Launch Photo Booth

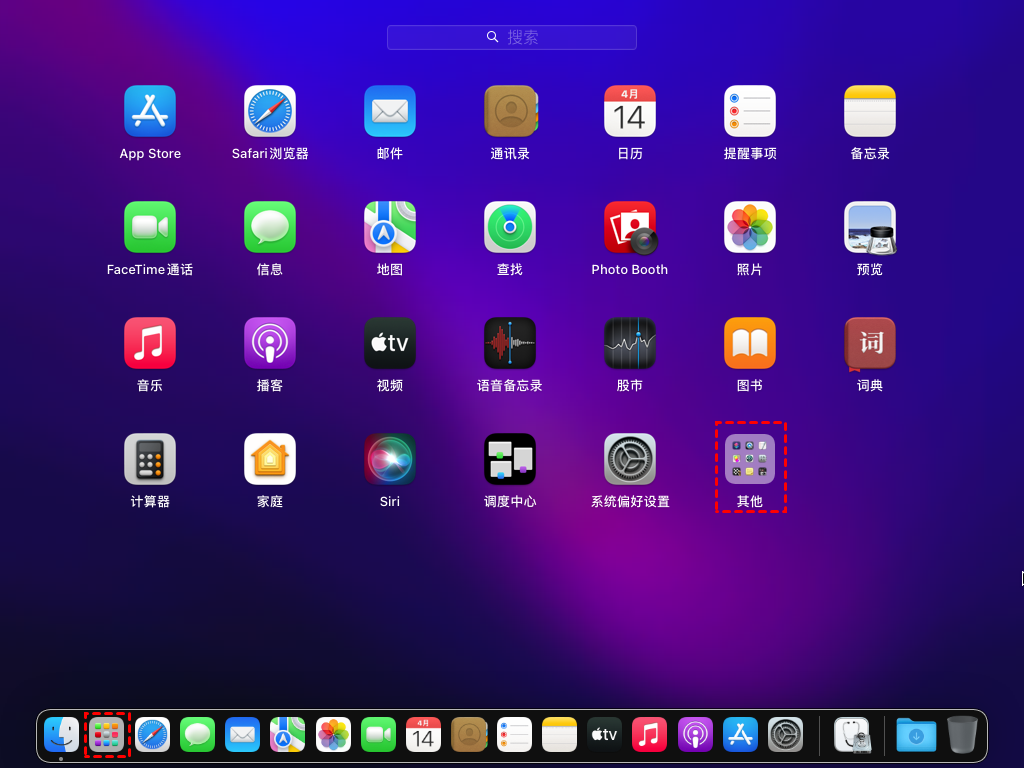click(x=630, y=227)
